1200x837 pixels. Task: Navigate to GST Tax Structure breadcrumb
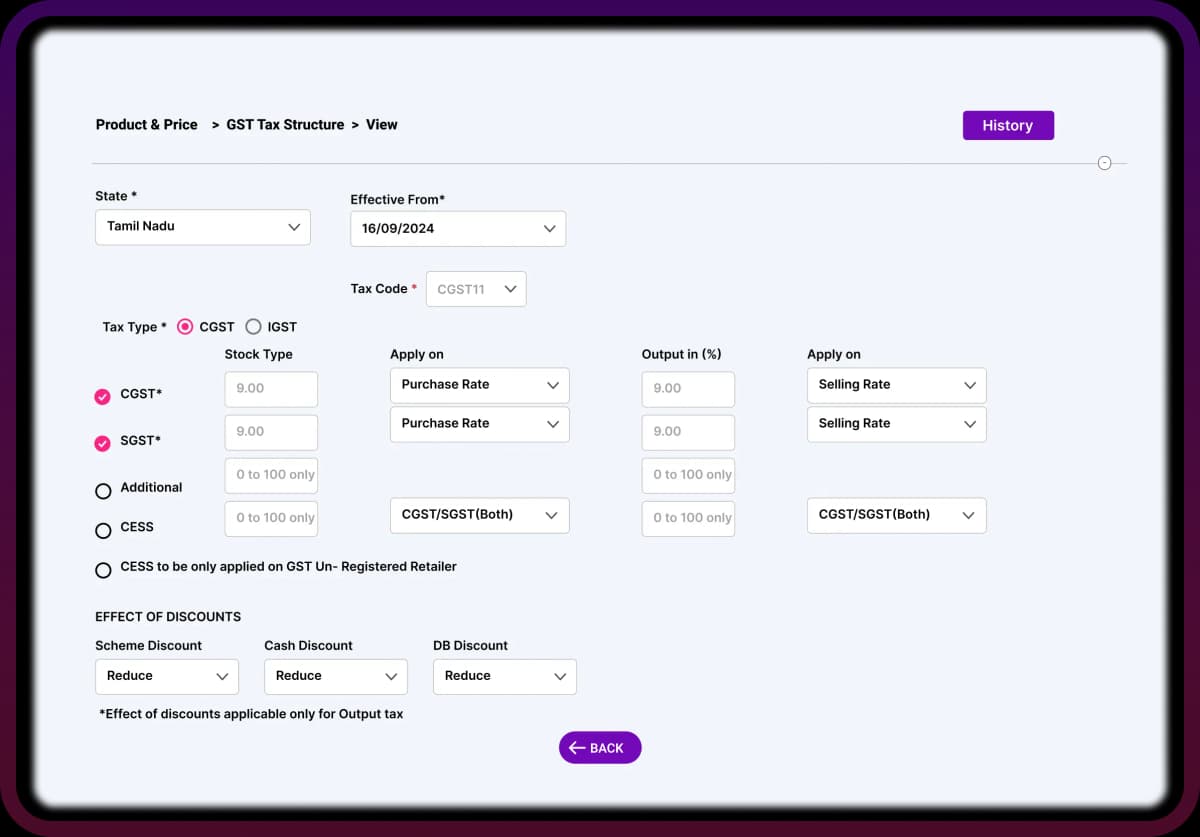pyautogui.click(x=285, y=125)
